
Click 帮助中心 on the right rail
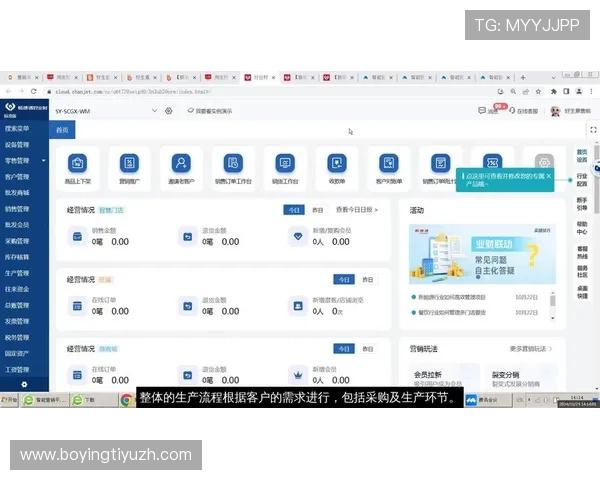point(582,228)
